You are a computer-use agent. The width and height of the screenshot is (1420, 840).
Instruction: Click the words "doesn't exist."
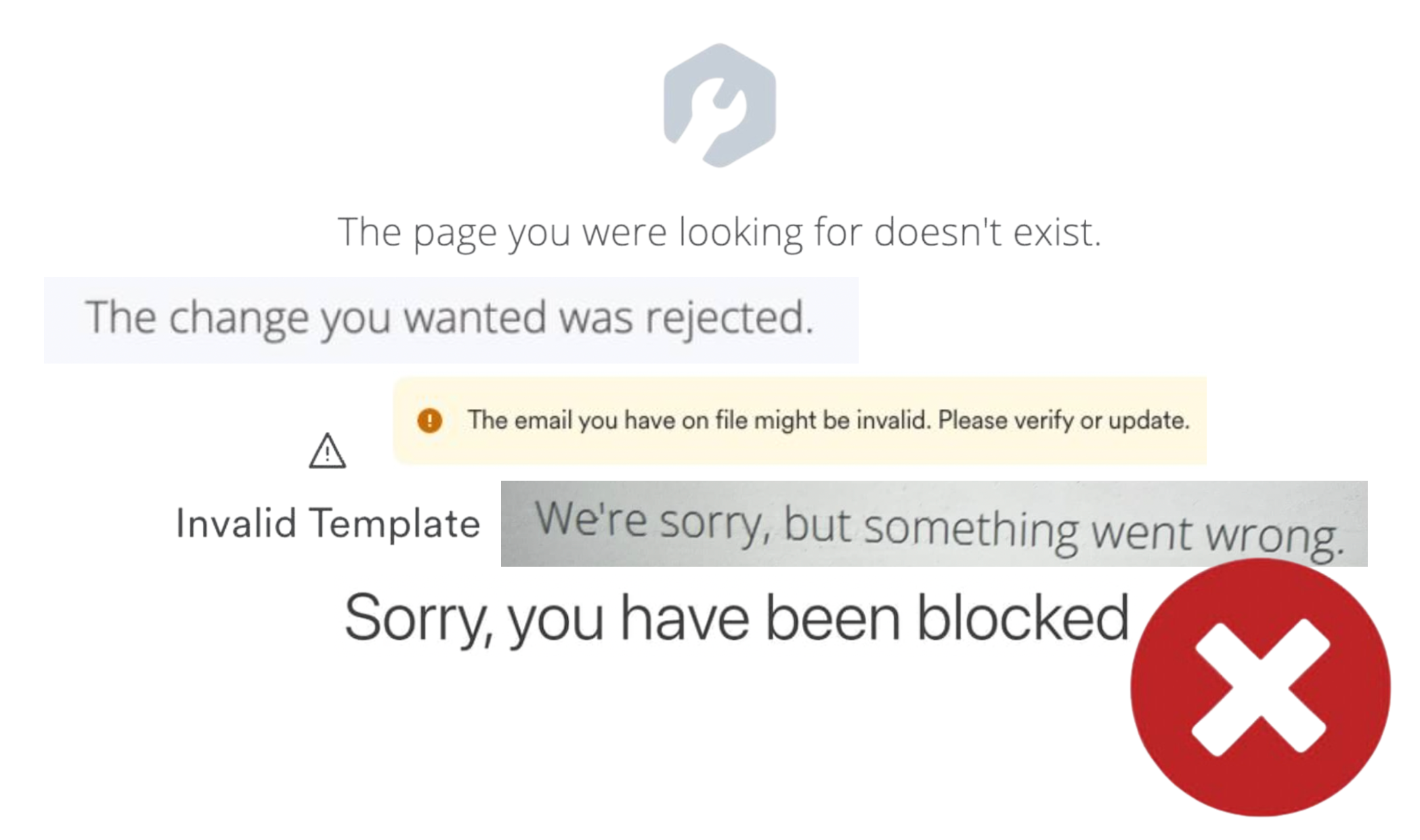coord(987,232)
